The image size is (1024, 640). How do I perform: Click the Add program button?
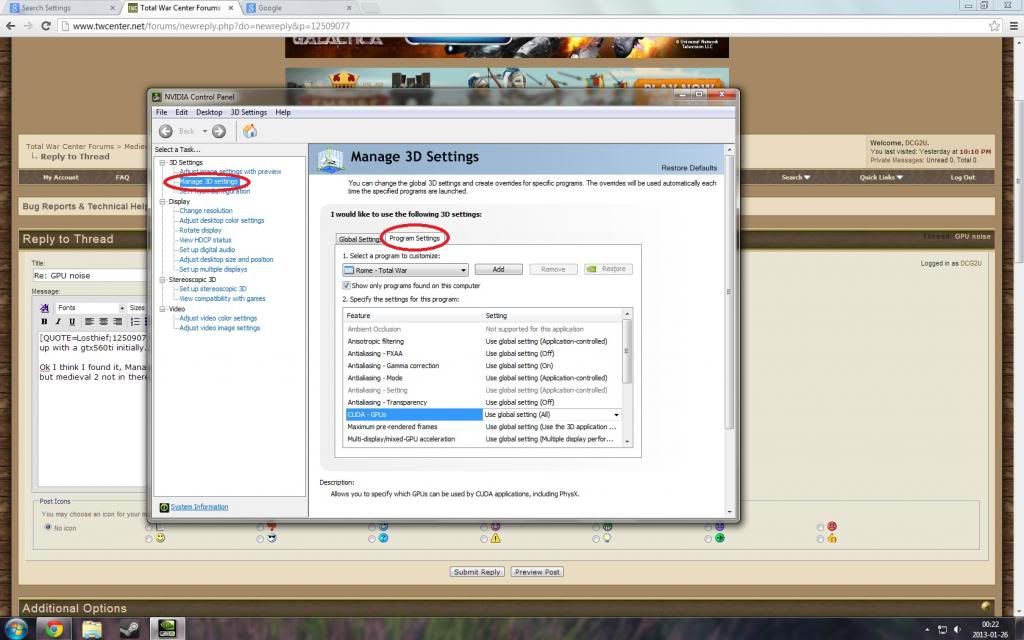(x=498, y=269)
